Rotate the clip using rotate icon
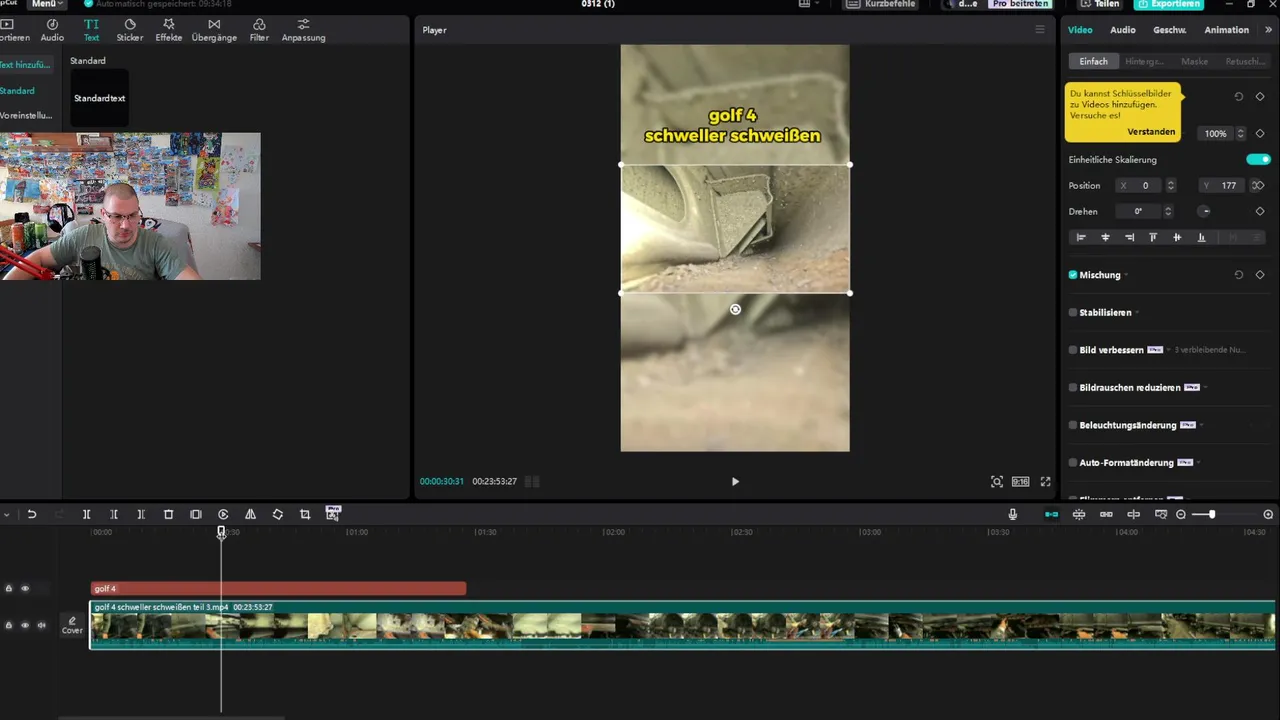 [x=278, y=514]
